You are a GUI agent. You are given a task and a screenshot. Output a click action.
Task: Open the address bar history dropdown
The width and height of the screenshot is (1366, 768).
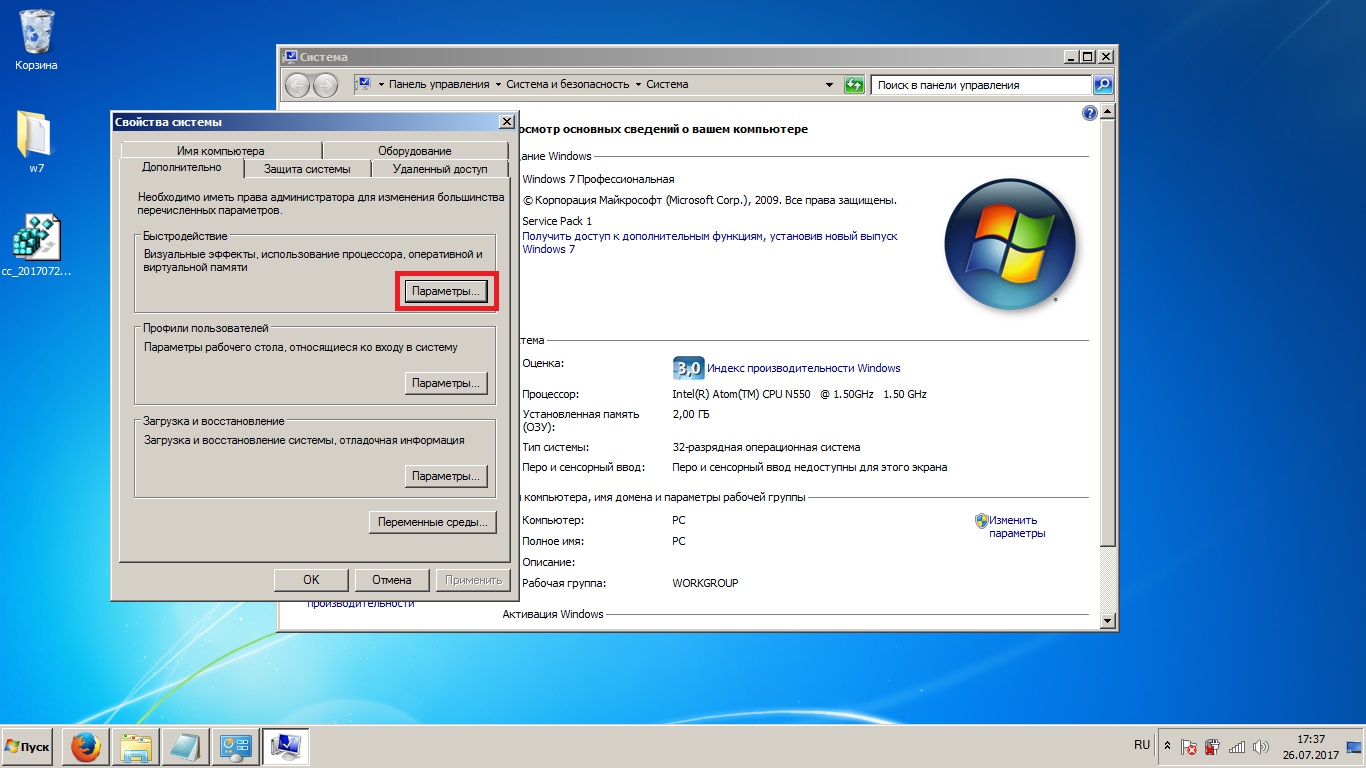829,85
